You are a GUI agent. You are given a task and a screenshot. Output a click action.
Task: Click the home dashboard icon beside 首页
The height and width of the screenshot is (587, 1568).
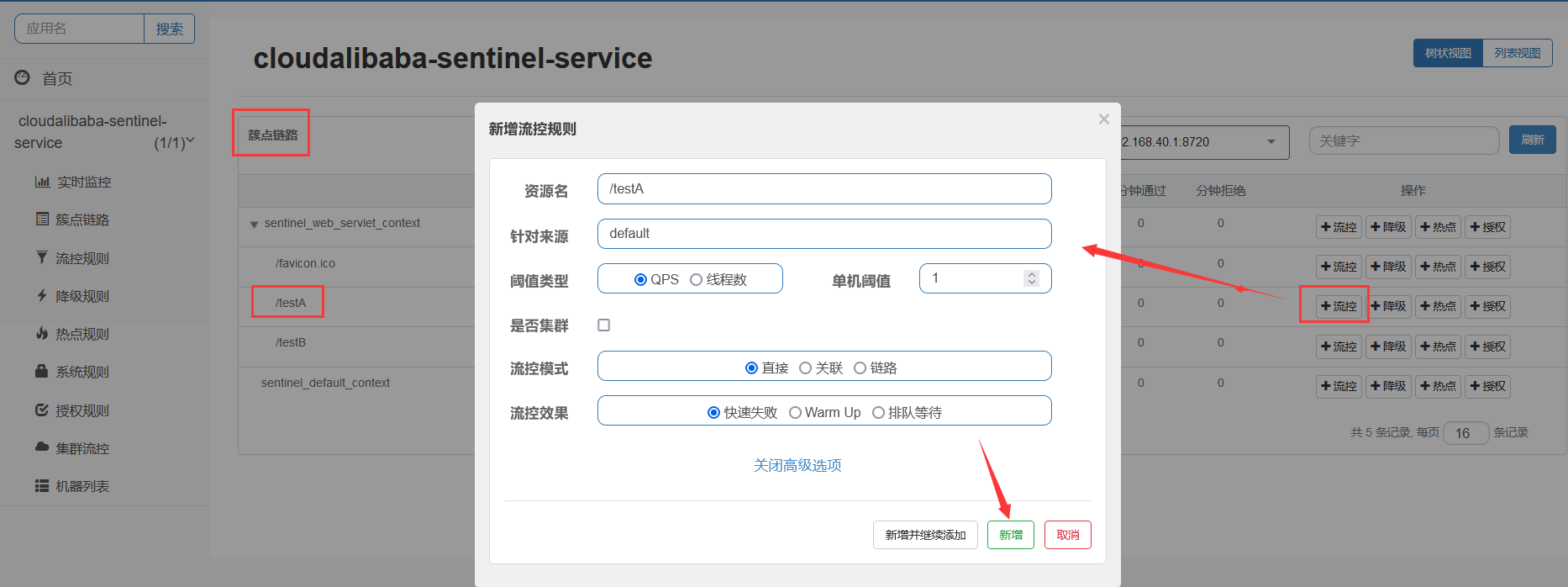point(23,77)
